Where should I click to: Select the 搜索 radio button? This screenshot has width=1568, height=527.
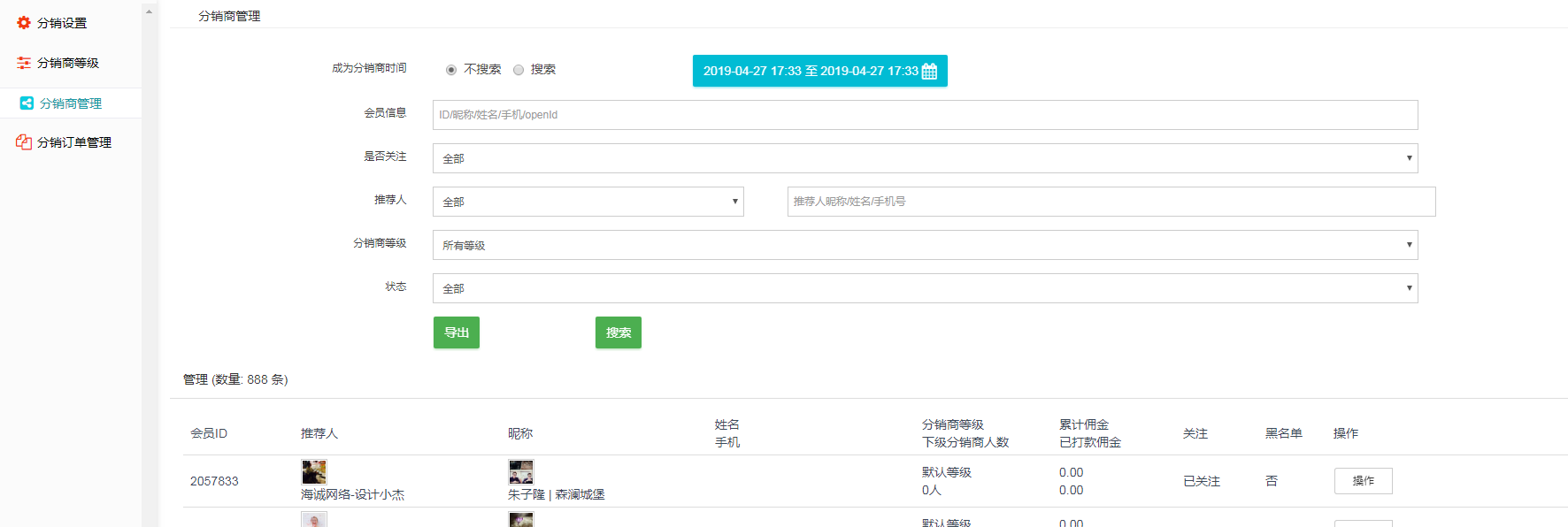point(519,70)
